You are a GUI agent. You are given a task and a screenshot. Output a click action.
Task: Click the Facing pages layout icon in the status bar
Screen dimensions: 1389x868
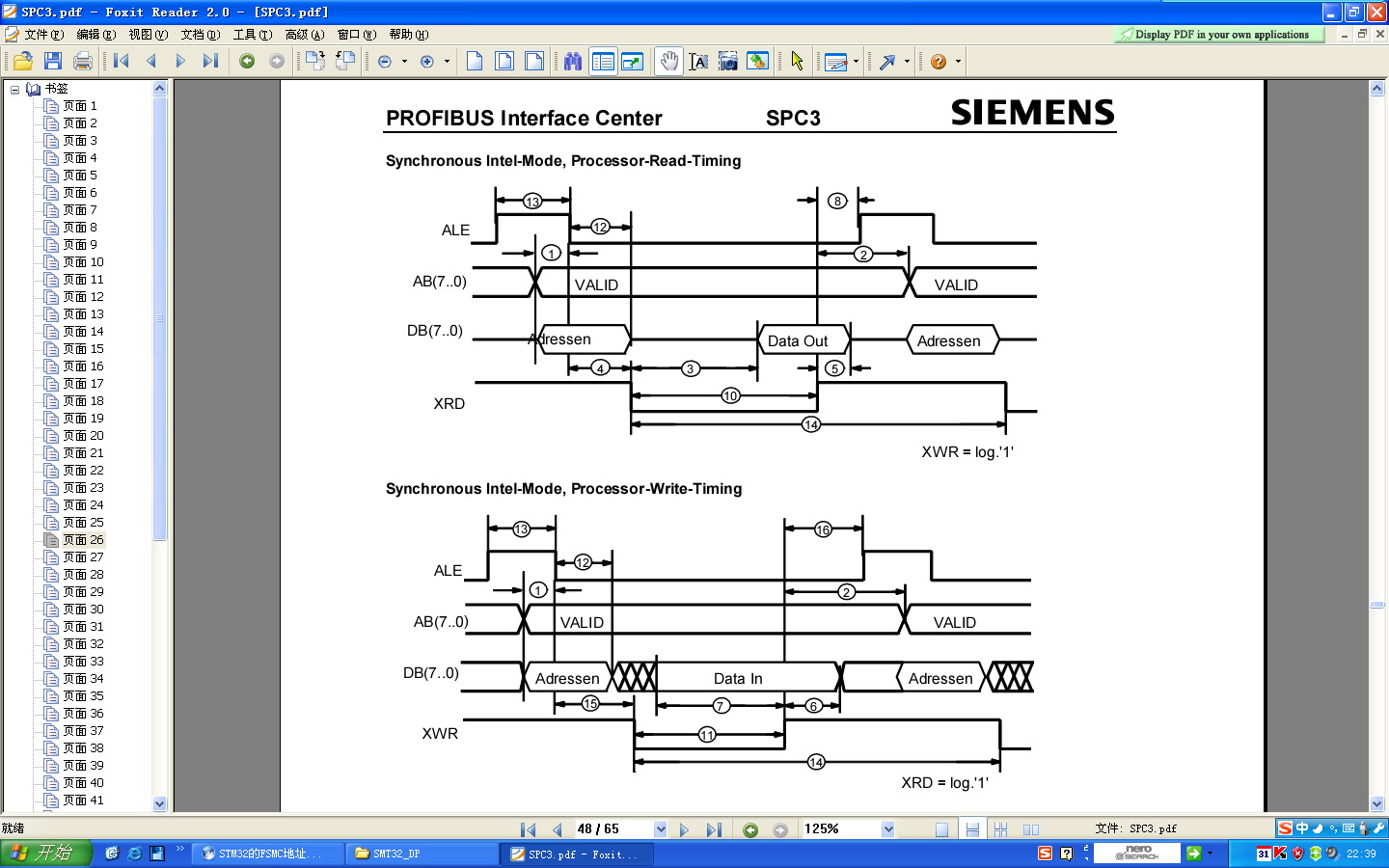pos(1031,829)
